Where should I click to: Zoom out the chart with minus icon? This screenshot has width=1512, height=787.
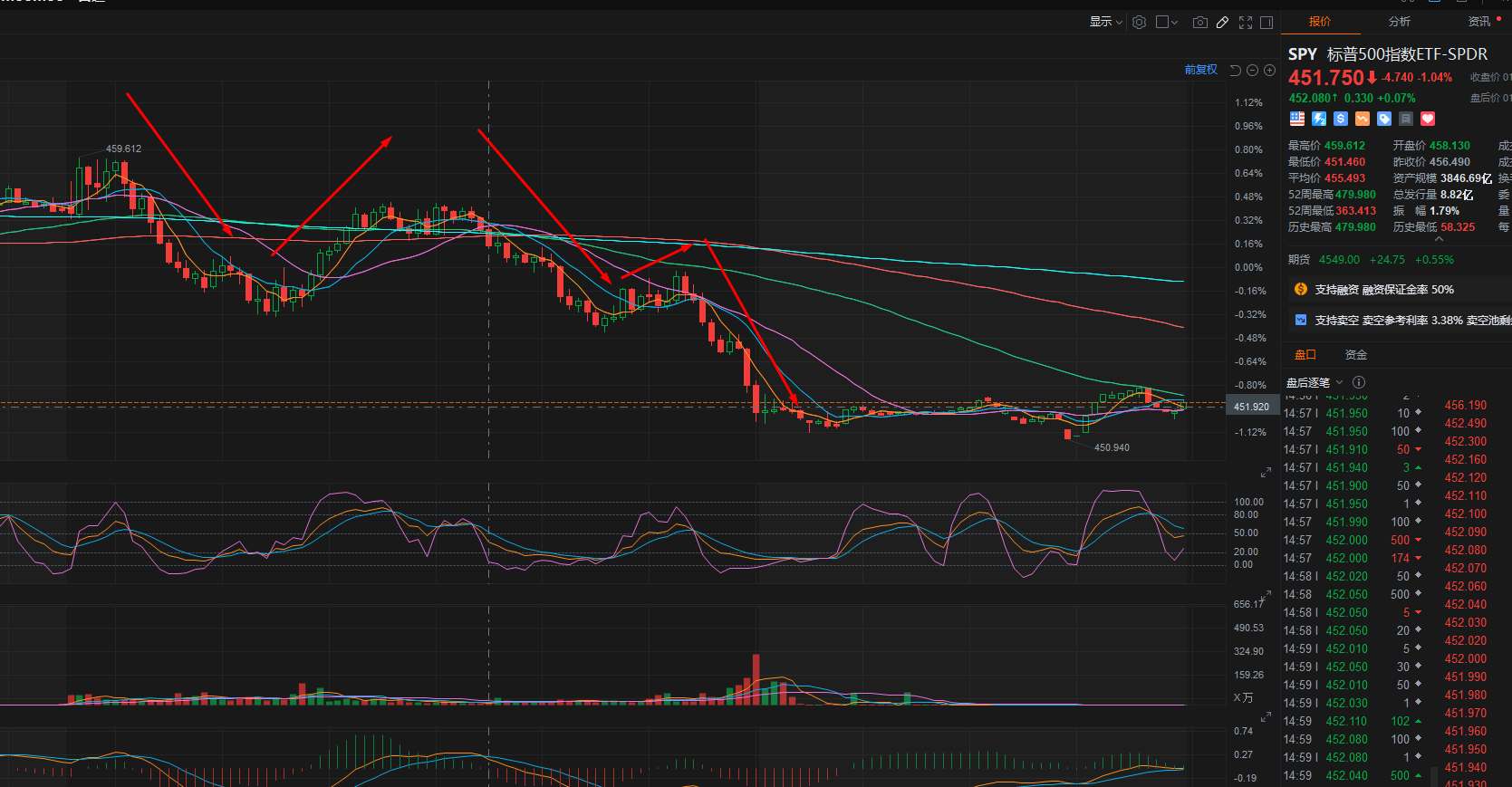[x=1253, y=70]
